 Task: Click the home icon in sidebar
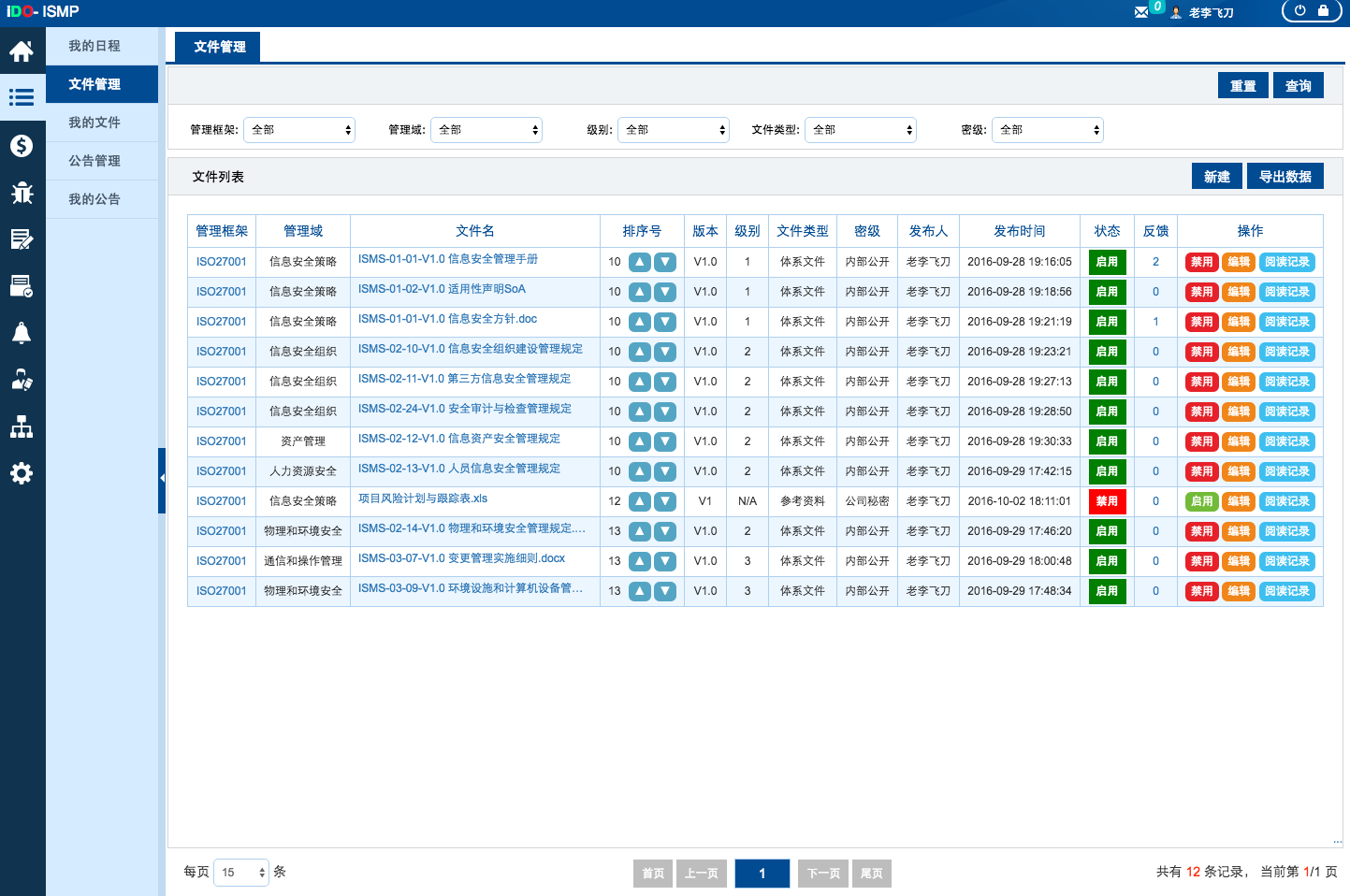22,51
